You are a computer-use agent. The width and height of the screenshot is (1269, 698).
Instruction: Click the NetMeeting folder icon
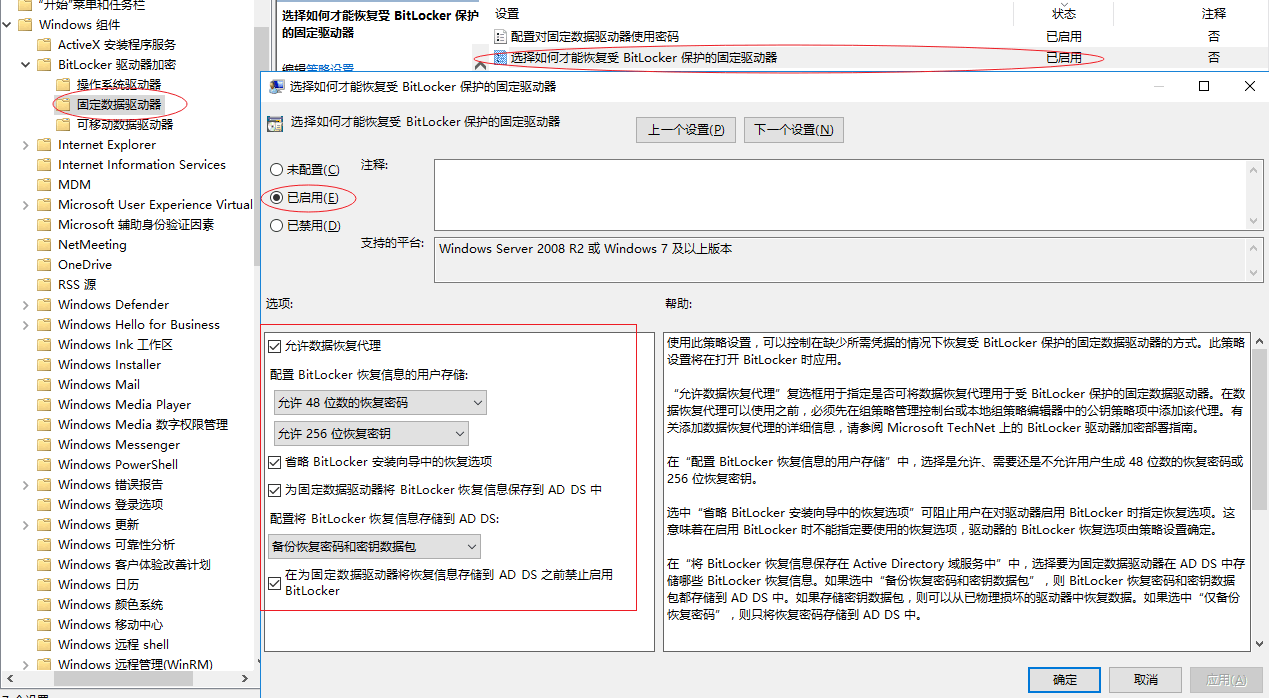click(x=46, y=244)
